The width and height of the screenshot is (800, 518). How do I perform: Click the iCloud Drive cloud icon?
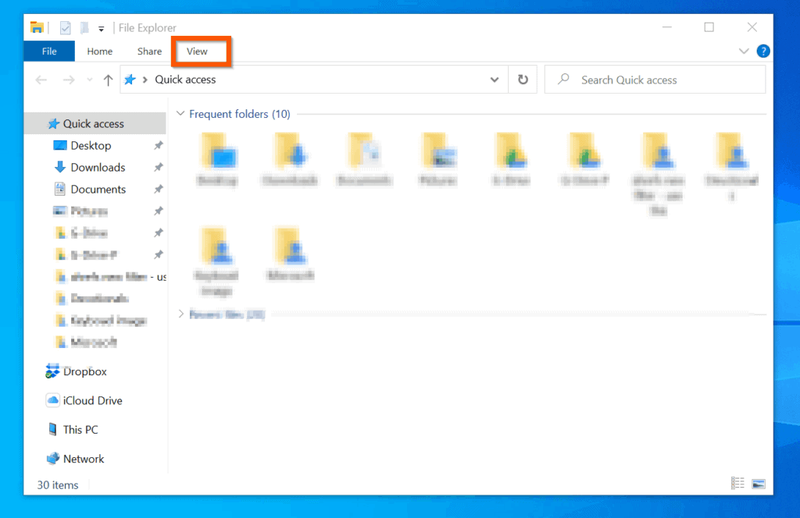point(53,400)
